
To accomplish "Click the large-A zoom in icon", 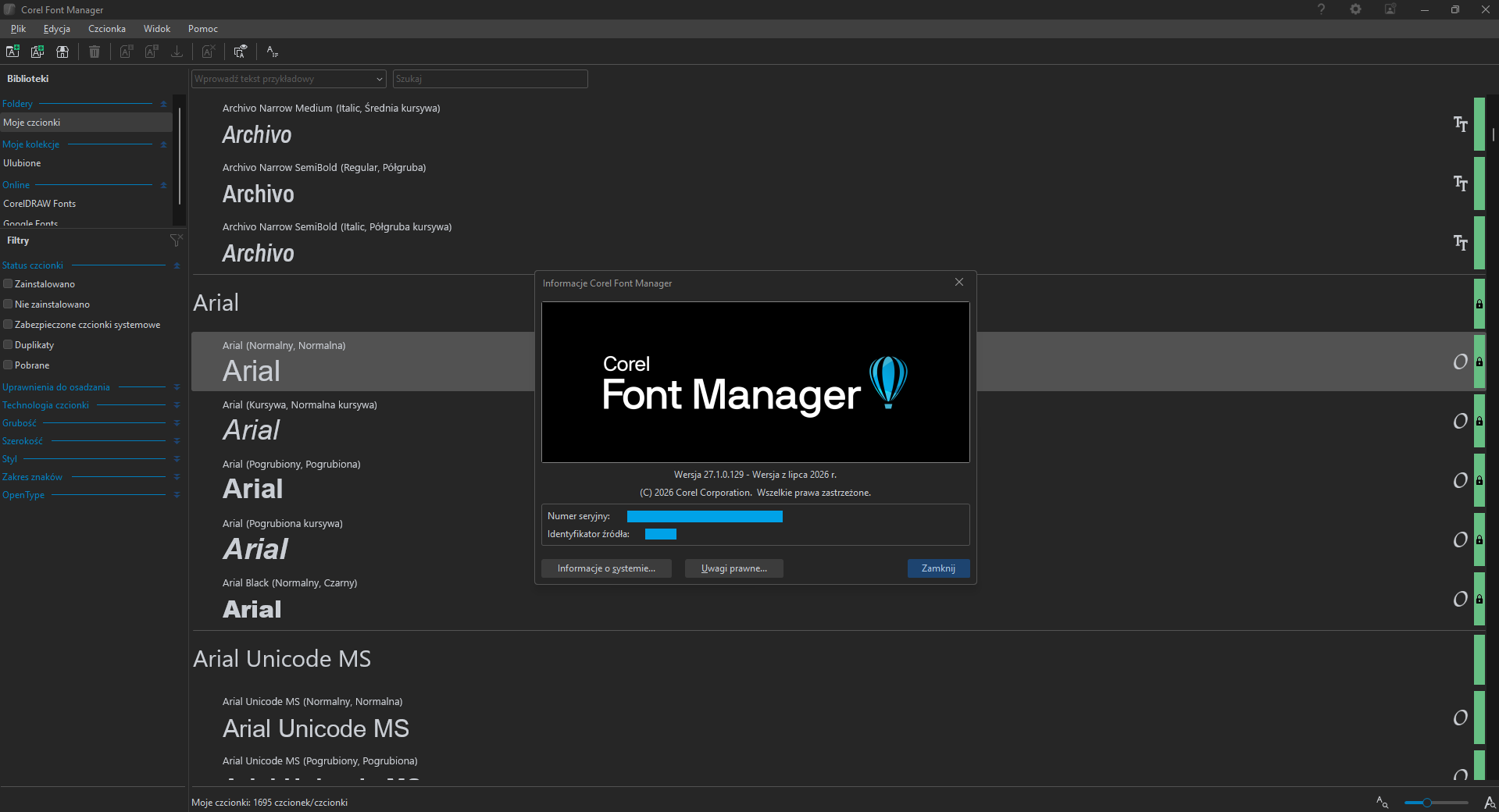I will (1490, 802).
